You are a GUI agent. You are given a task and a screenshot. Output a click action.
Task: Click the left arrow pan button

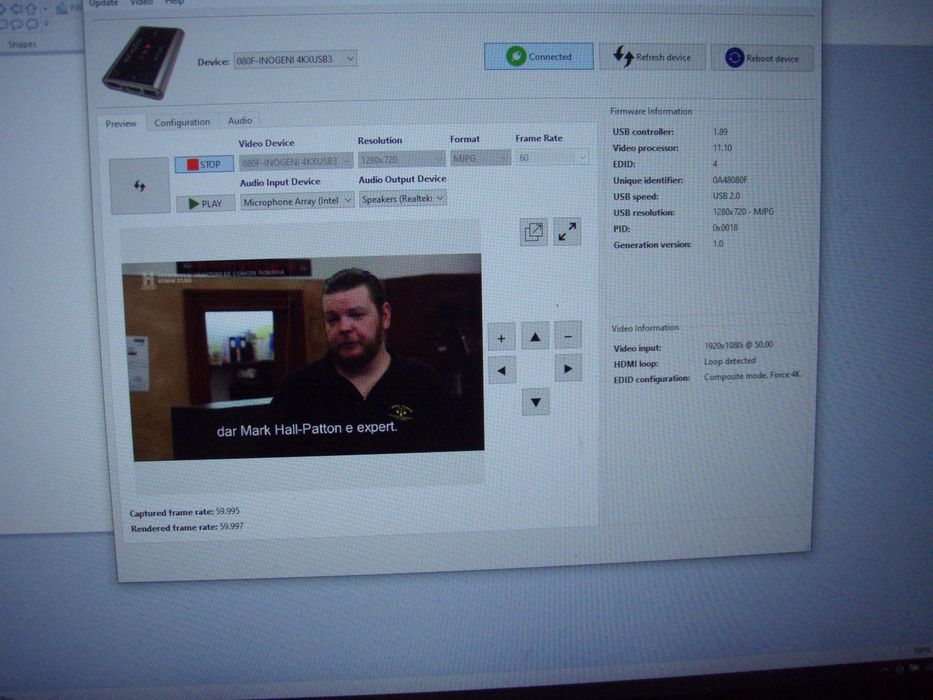pos(502,371)
